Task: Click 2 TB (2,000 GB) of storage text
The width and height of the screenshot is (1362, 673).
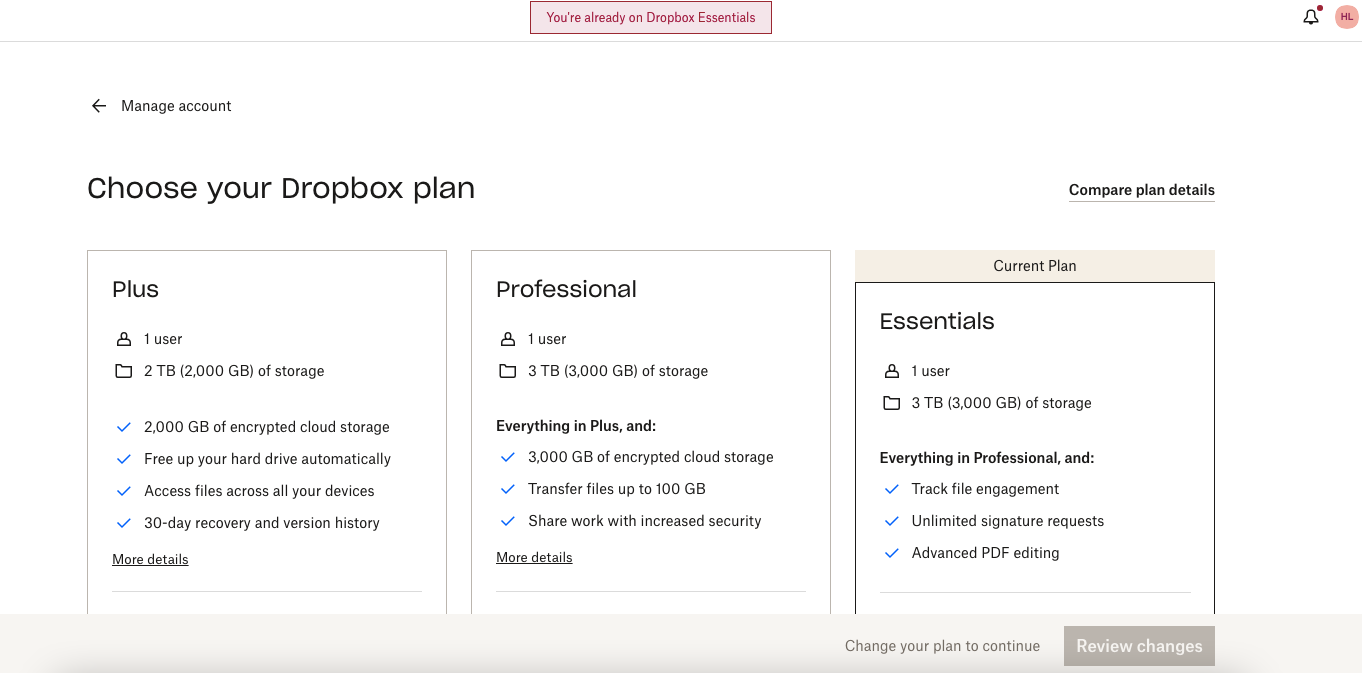Action: pos(234,371)
